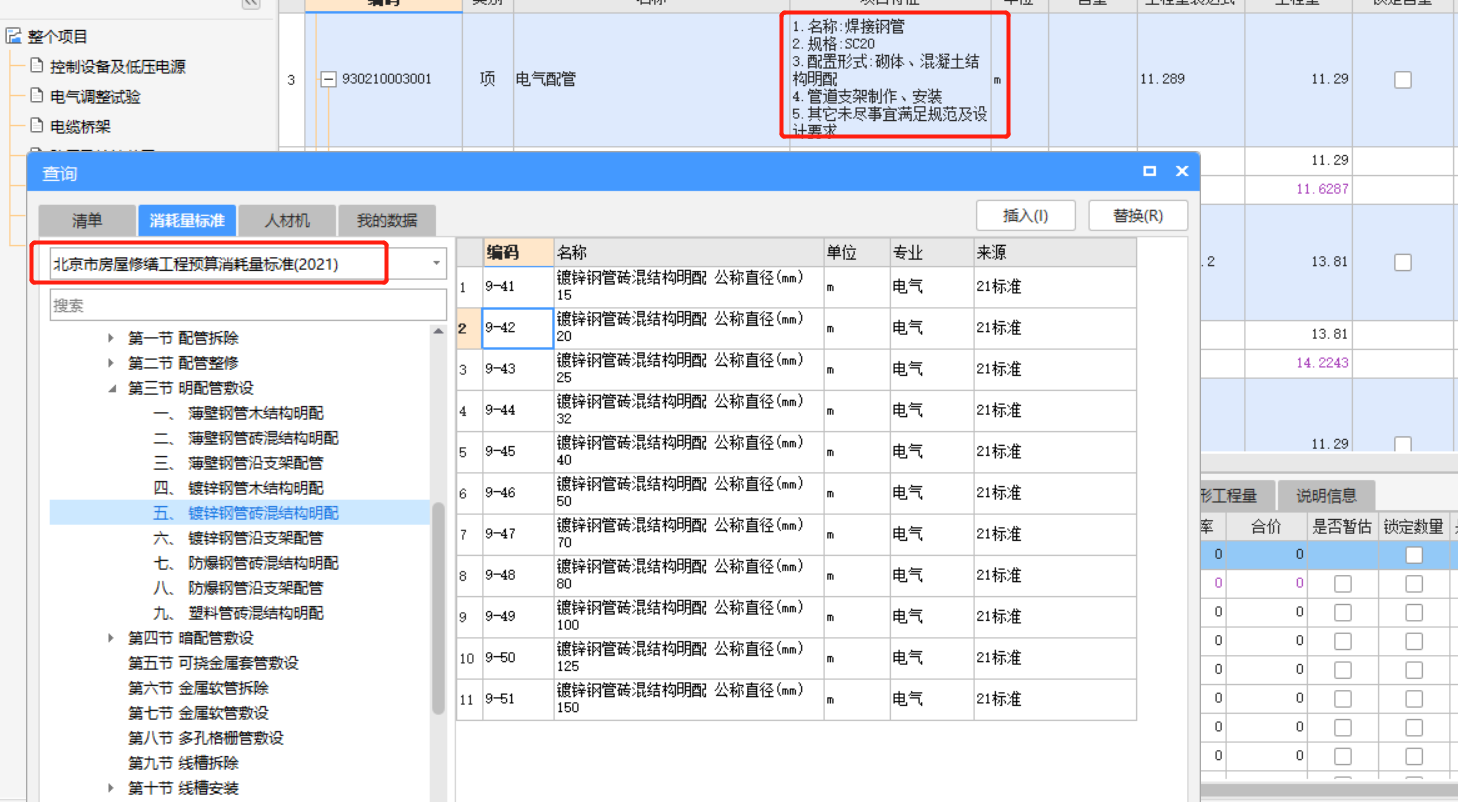Maximize the 查询 dialog window
The height and width of the screenshot is (802, 1458).
(x=1150, y=172)
